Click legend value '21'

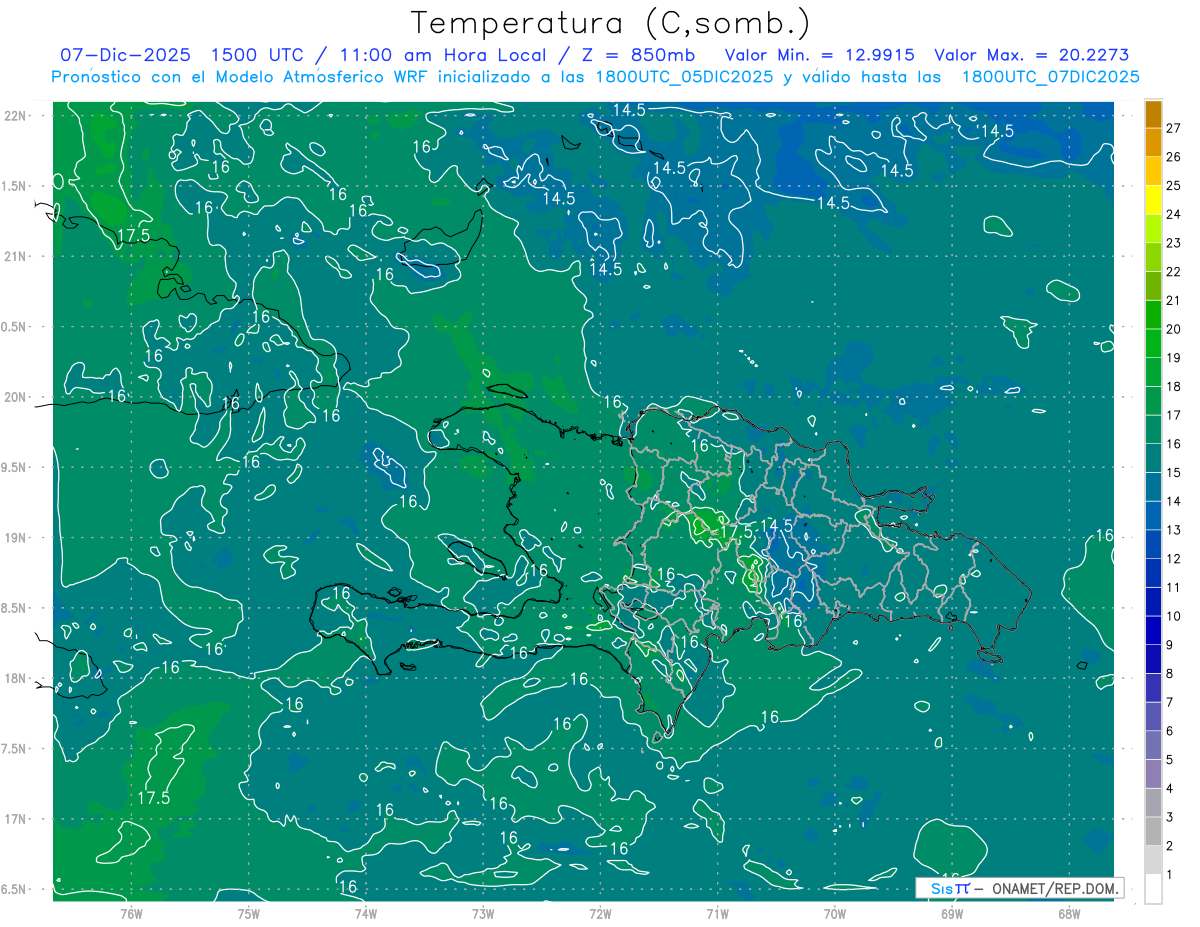(1173, 300)
